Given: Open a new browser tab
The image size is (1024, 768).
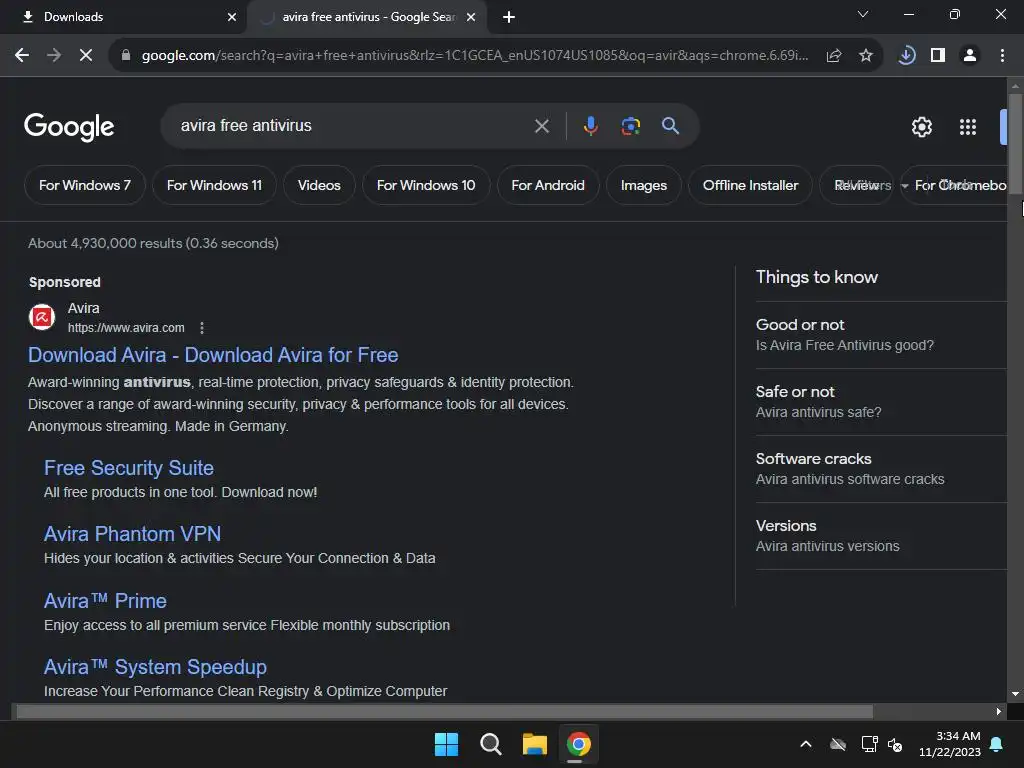Looking at the screenshot, I should (x=509, y=17).
